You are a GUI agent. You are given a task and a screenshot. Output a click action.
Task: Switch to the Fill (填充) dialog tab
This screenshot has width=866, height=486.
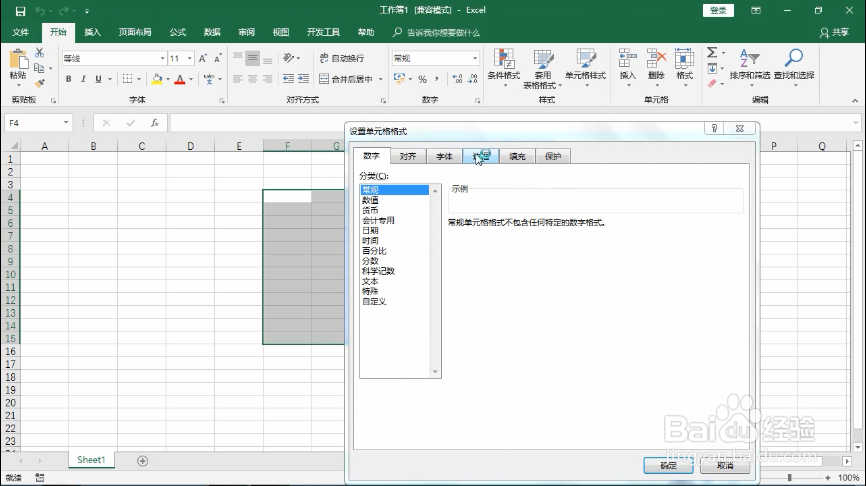click(x=517, y=156)
